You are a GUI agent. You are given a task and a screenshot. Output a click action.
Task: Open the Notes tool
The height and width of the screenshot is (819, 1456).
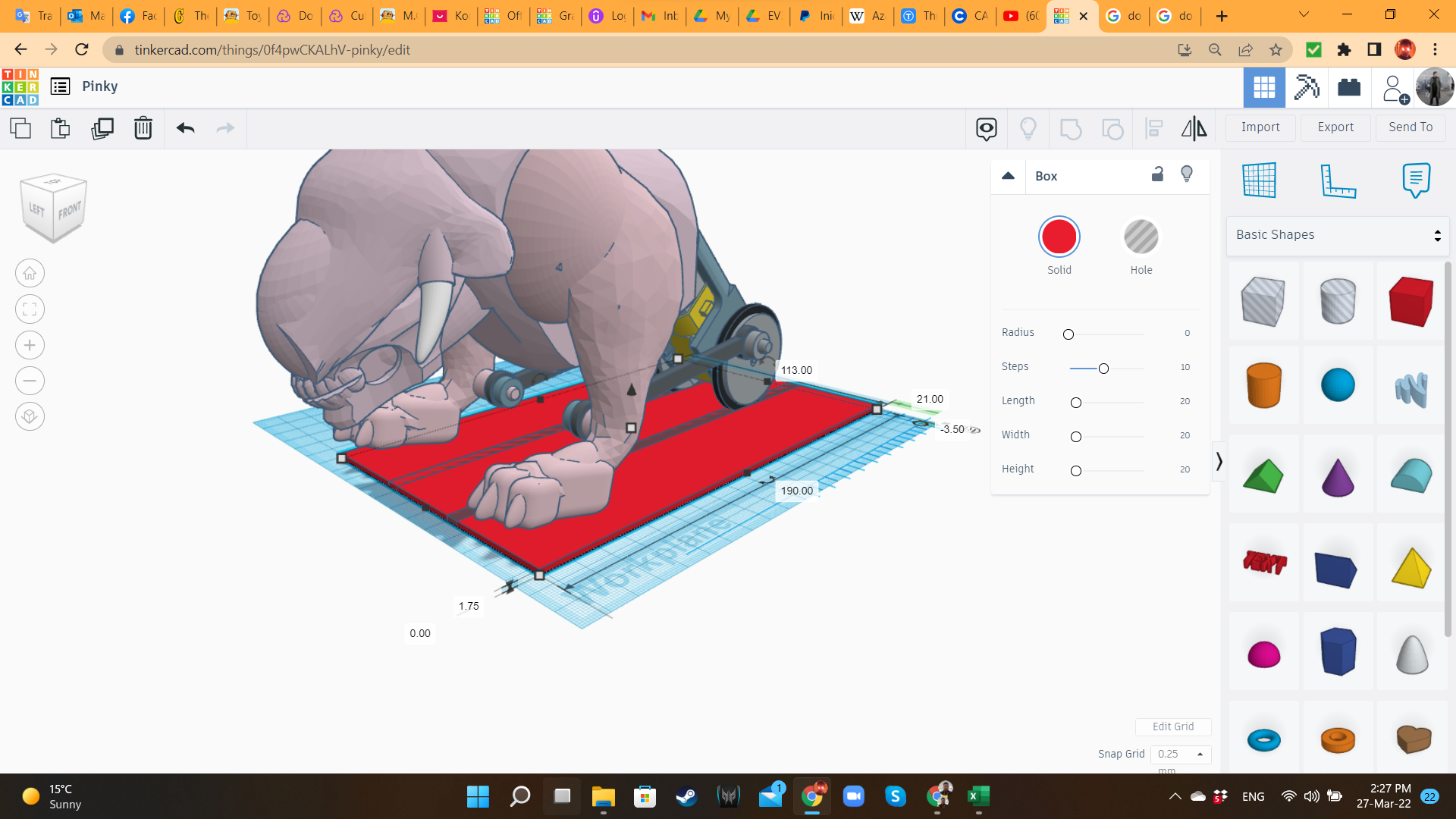click(1415, 180)
